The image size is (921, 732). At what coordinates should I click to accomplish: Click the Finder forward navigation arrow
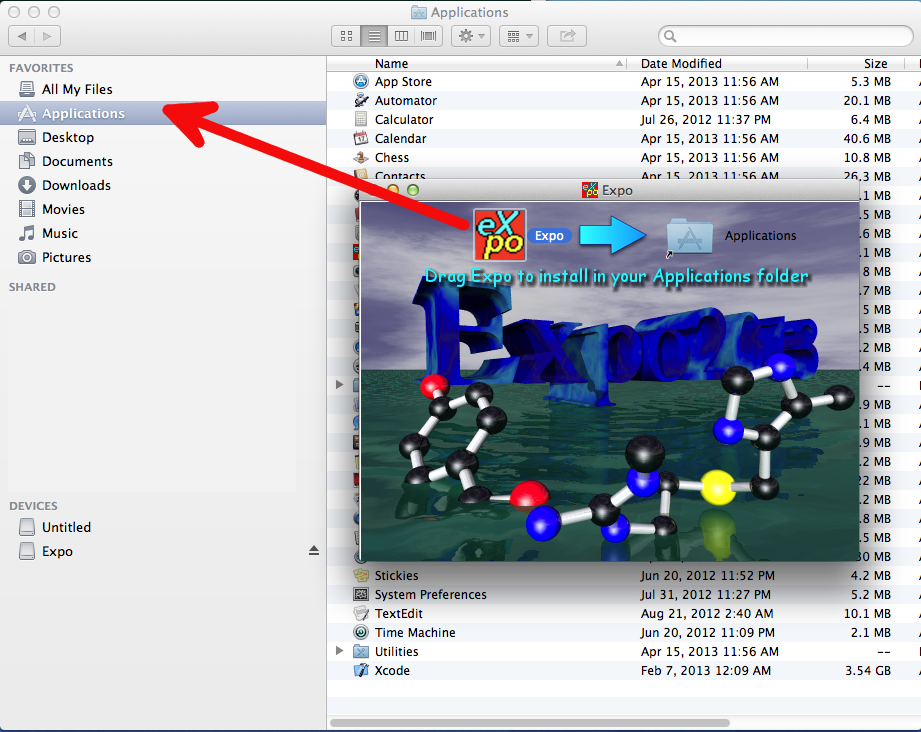pyautogui.click(x=48, y=36)
